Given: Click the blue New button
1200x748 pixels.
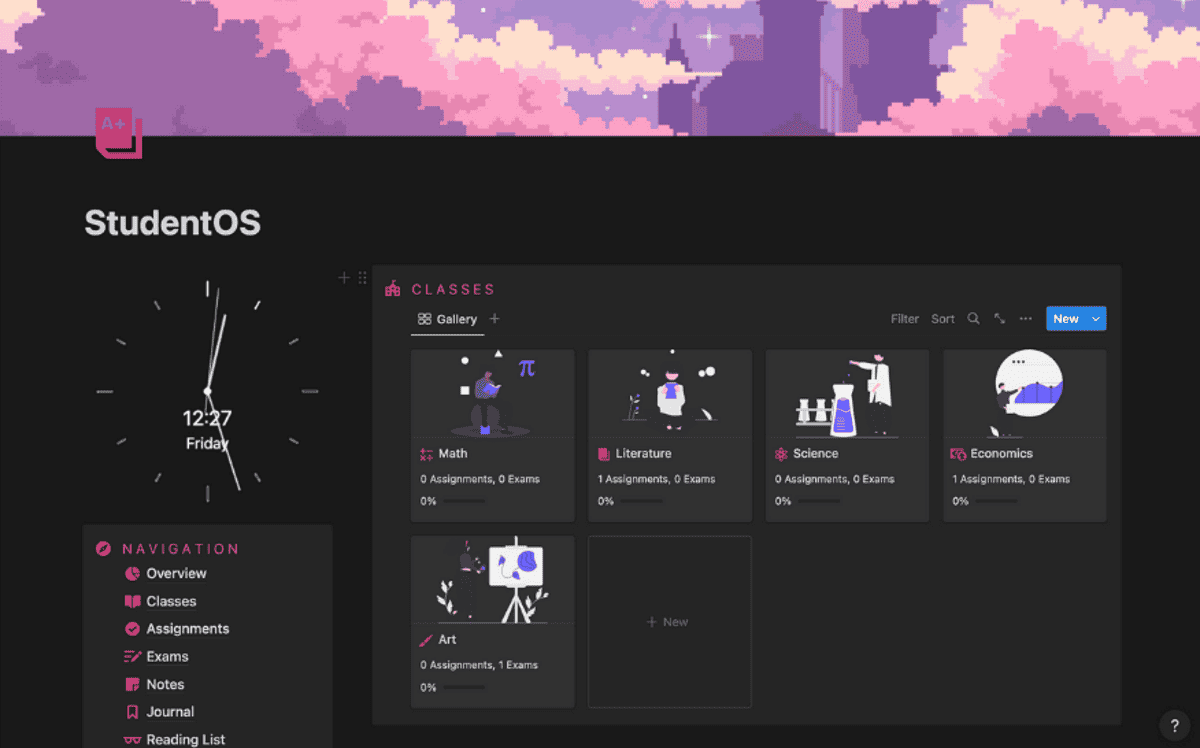Looking at the screenshot, I should pyautogui.click(x=1066, y=319).
